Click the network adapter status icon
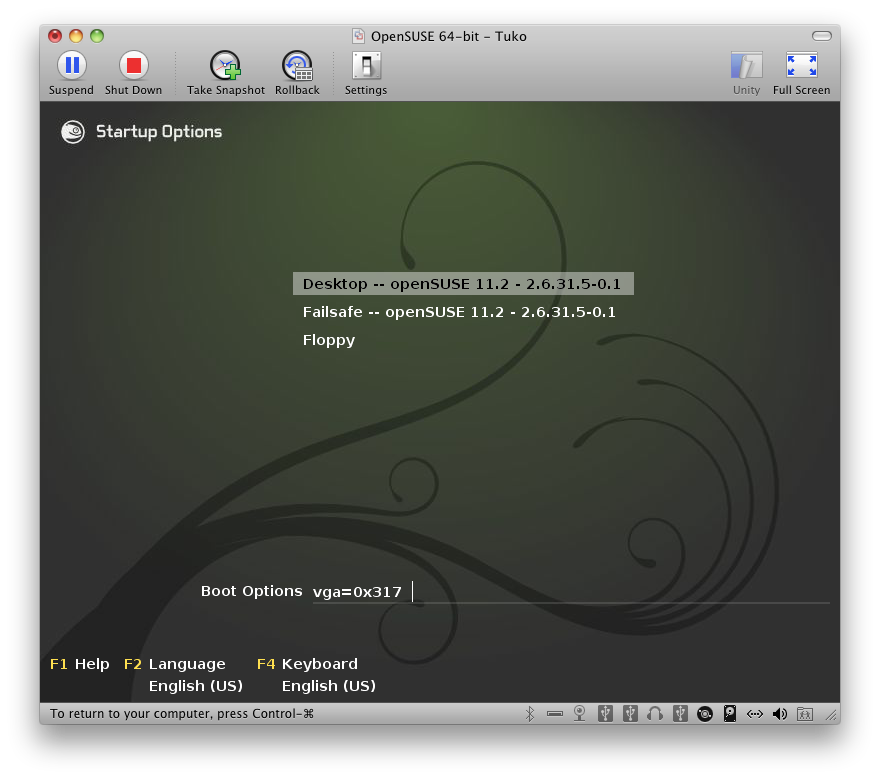The width and height of the screenshot is (880, 779). 755,714
